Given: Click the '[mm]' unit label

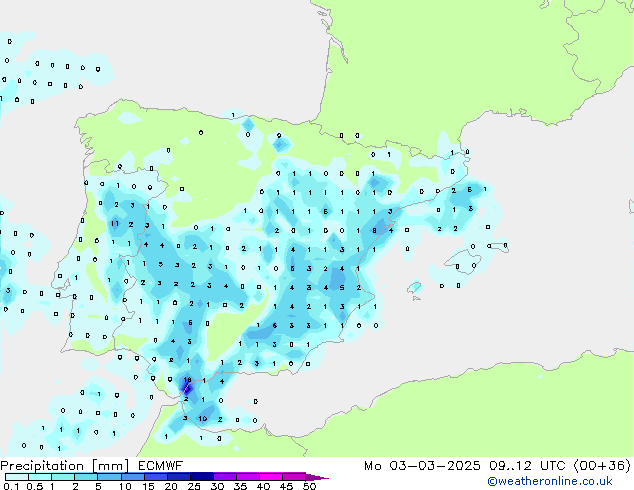Looking at the screenshot, I should pos(110,466).
